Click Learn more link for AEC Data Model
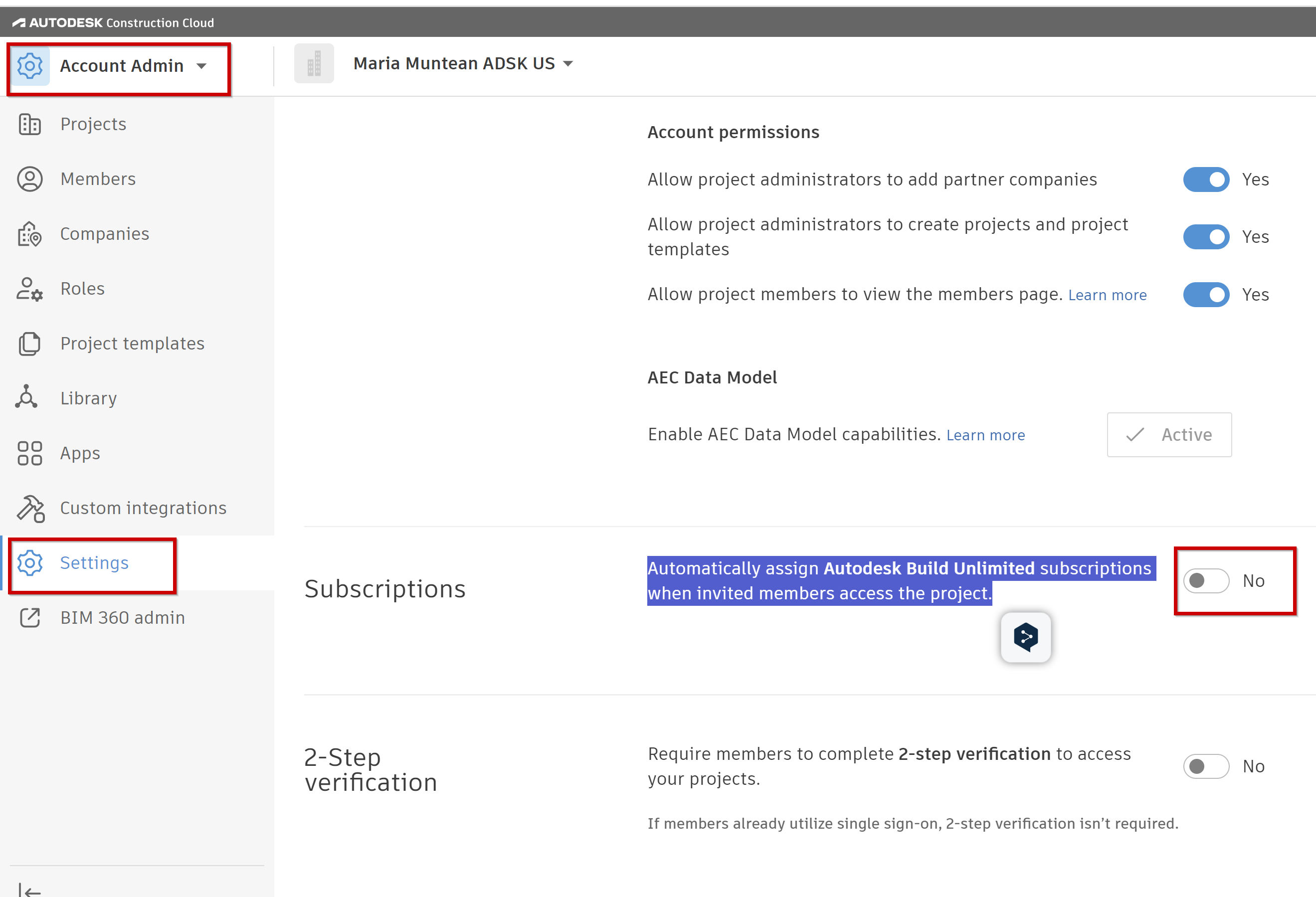This screenshot has height=897, width=1316. [985, 435]
